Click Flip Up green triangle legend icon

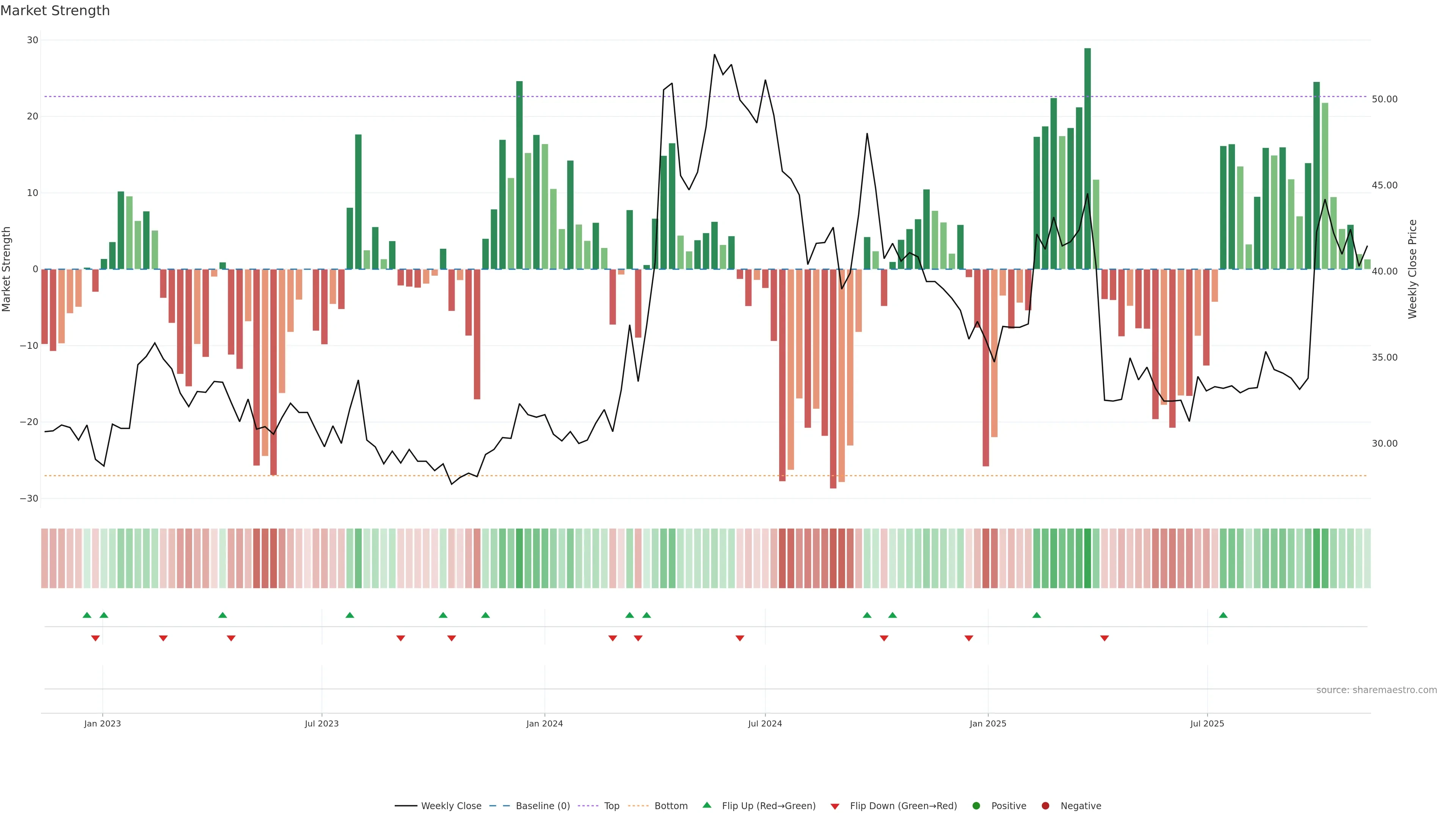click(706, 805)
